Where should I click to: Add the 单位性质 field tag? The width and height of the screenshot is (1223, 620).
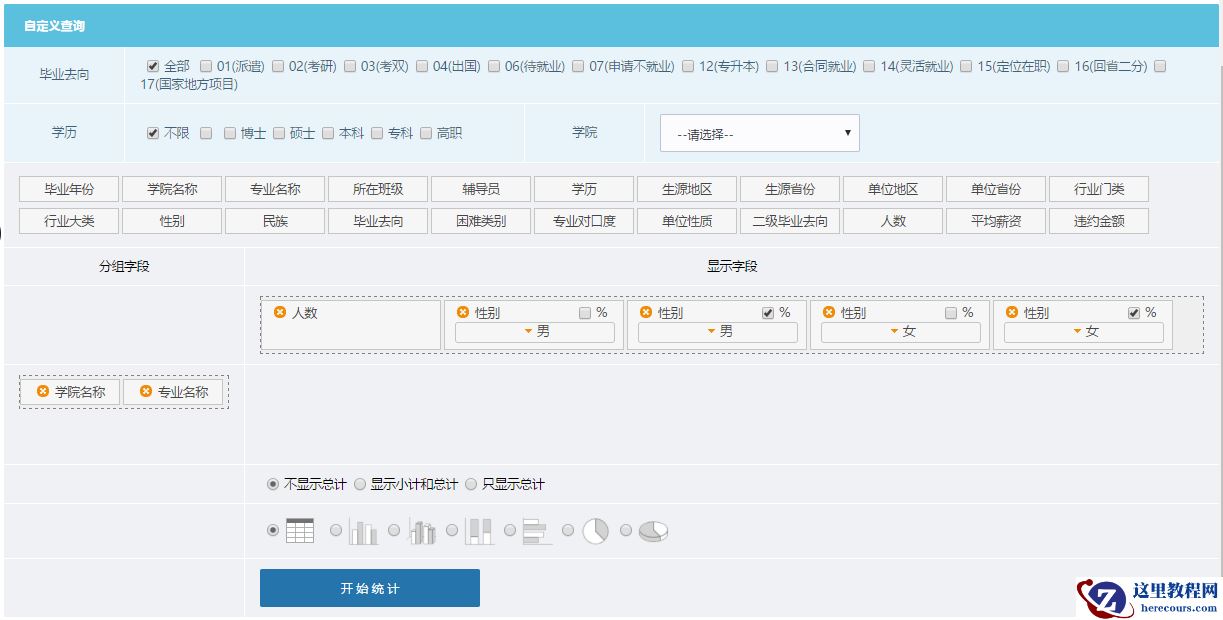[x=687, y=221]
